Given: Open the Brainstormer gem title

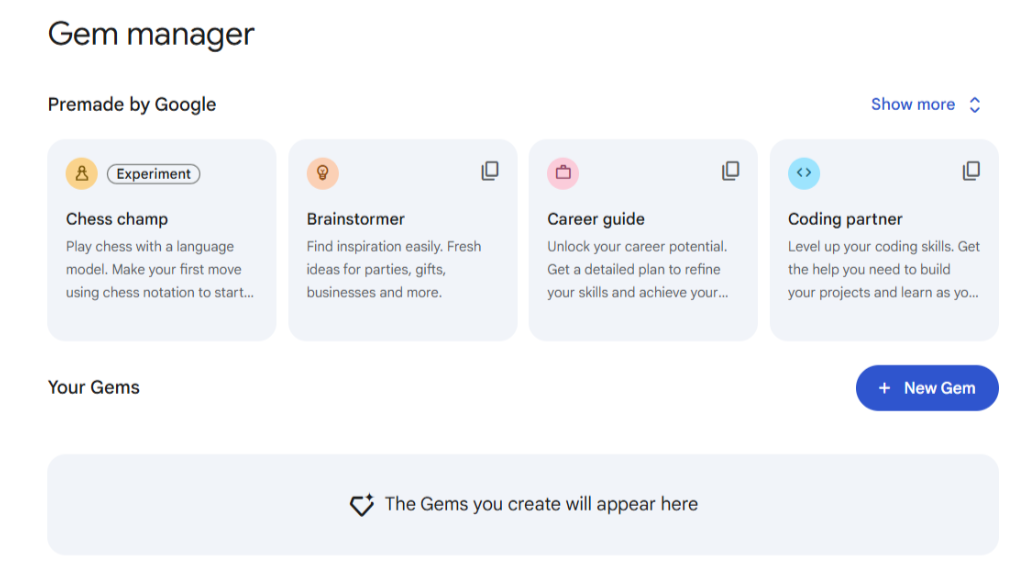Looking at the screenshot, I should (356, 219).
